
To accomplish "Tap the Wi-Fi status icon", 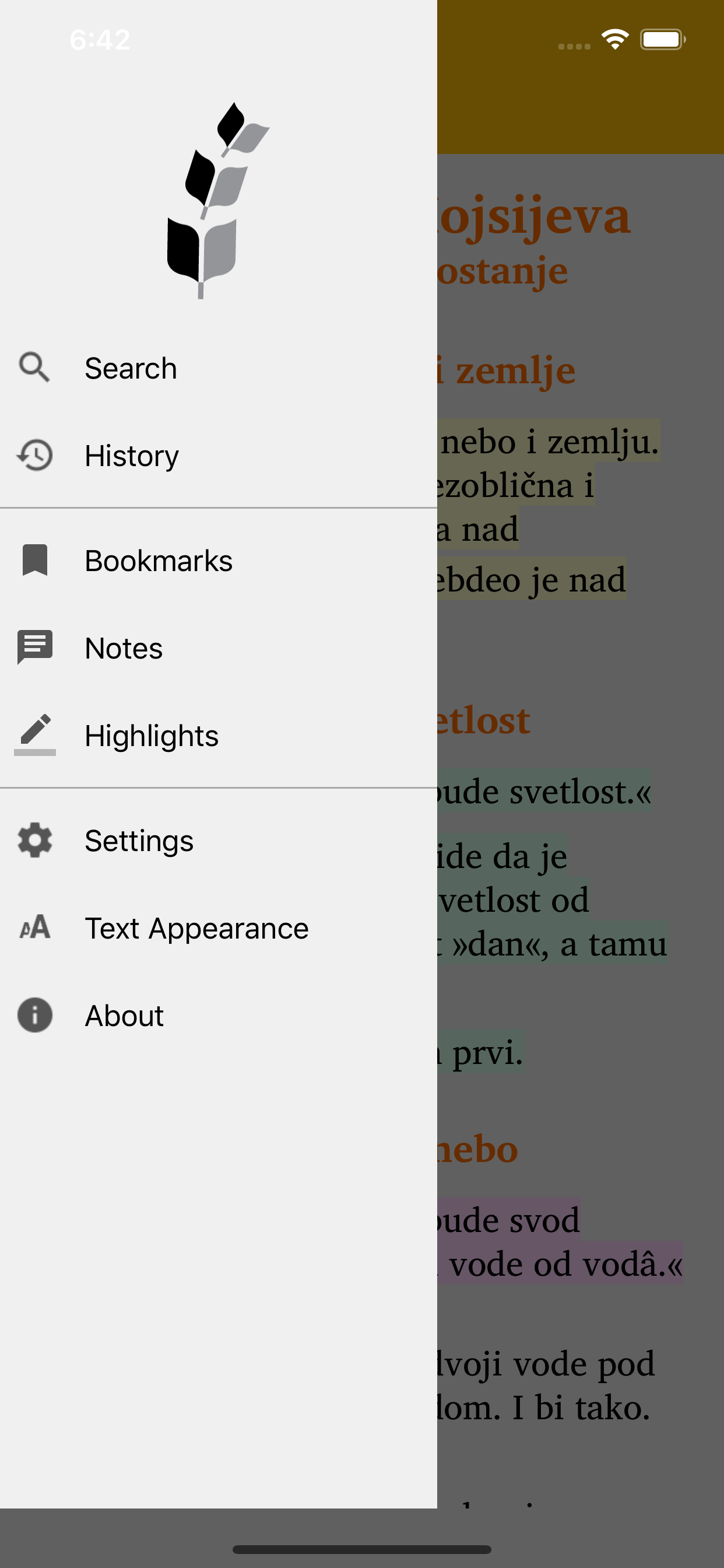I will click(x=614, y=40).
